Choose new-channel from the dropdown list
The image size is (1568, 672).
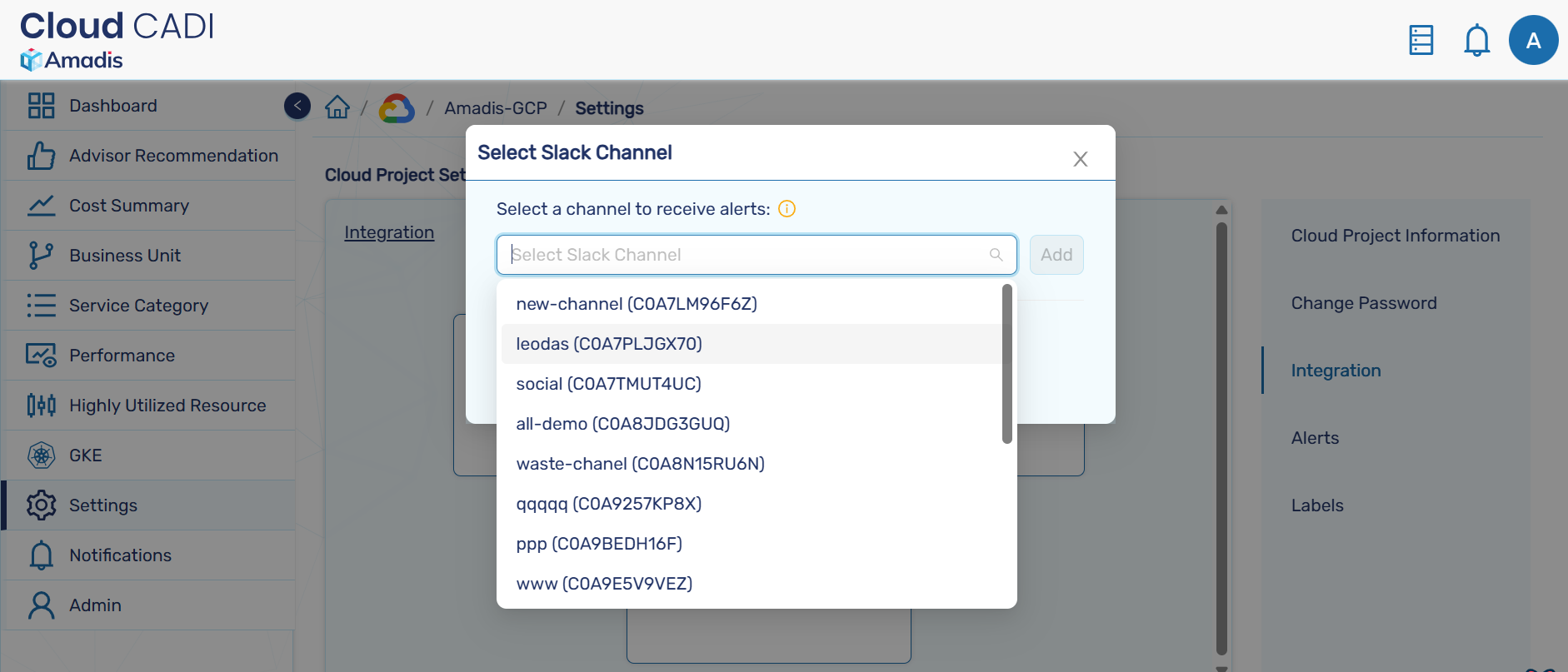tap(636, 304)
